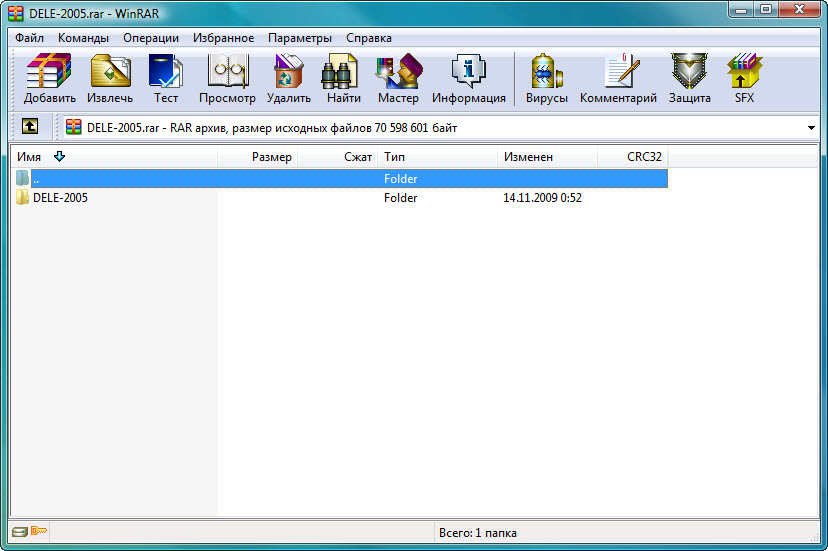Click status text 'Всего: 1 папка'
The height and width of the screenshot is (551, 828).
[x=477, y=533]
